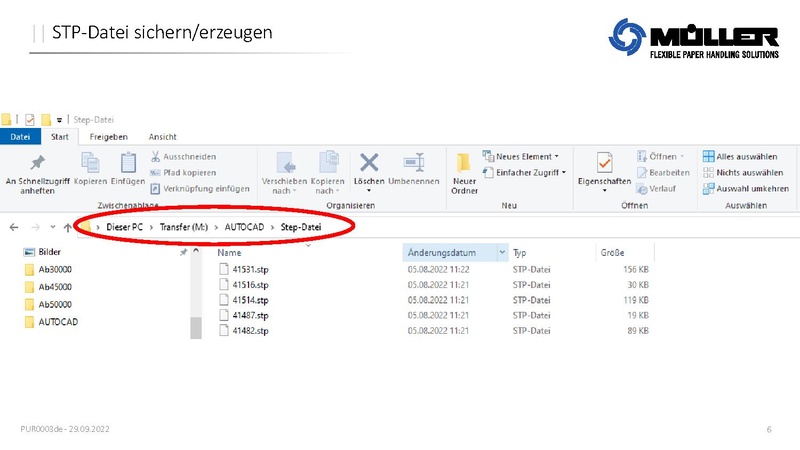Select the file 41531.stp
The width and height of the screenshot is (800, 450).
[x=250, y=269]
